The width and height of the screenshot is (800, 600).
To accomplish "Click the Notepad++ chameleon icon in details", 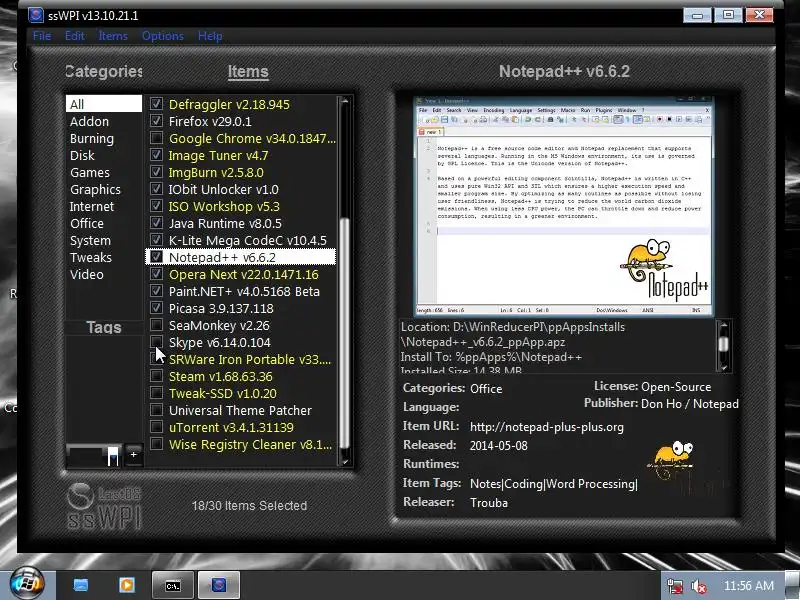I will [x=672, y=460].
